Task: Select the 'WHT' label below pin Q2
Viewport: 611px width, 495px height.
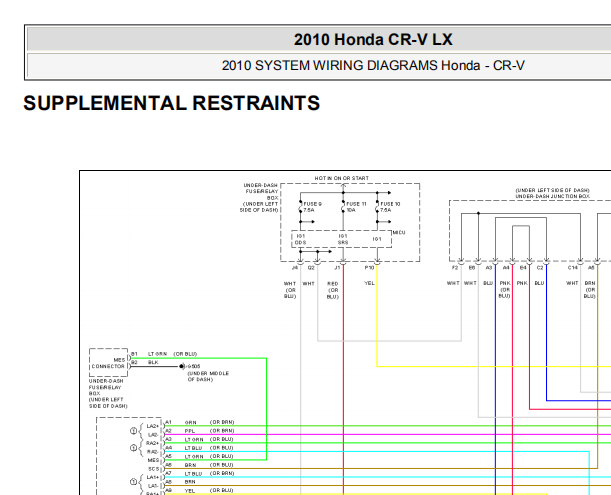Action: click(x=308, y=284)
